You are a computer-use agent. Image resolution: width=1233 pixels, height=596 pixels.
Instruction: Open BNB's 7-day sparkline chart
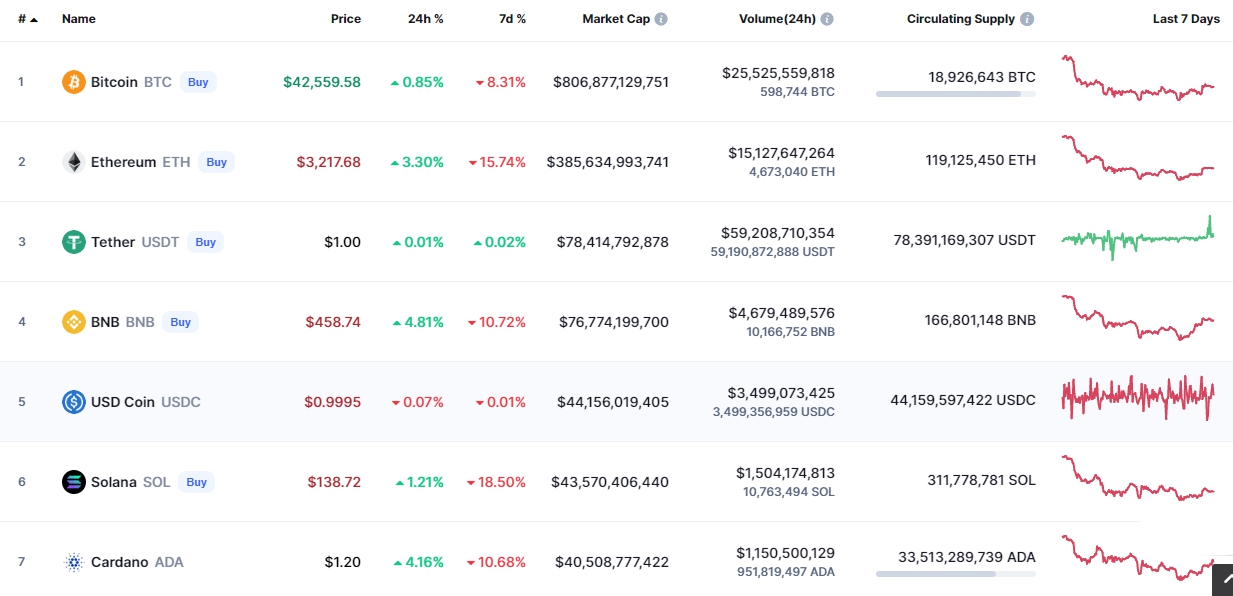pyautogui.click(x=1138, y=318)
